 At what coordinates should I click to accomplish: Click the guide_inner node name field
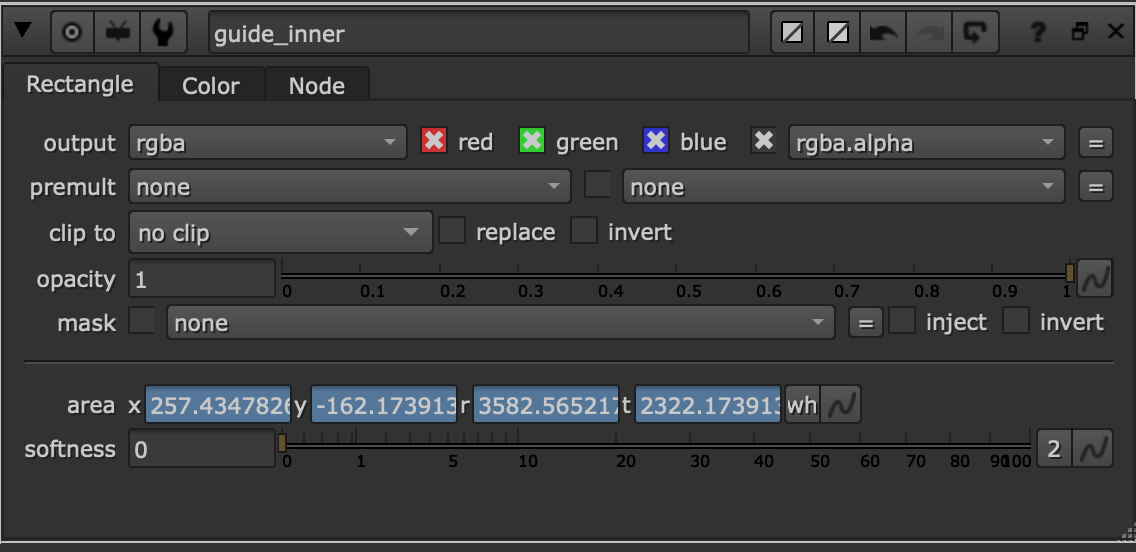coord(478,33)
